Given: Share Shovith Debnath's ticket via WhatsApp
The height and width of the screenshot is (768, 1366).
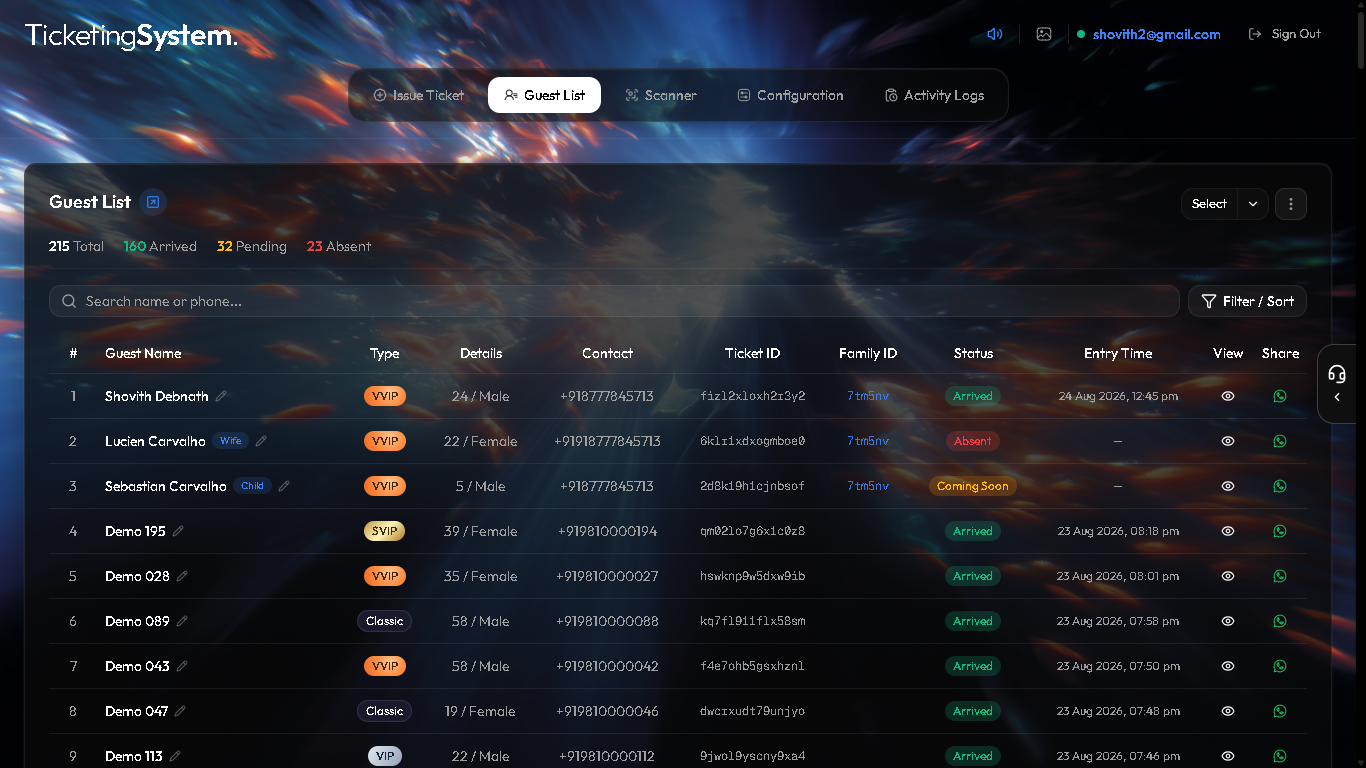Looking at the screenshot, I should tap(1280, 396).
